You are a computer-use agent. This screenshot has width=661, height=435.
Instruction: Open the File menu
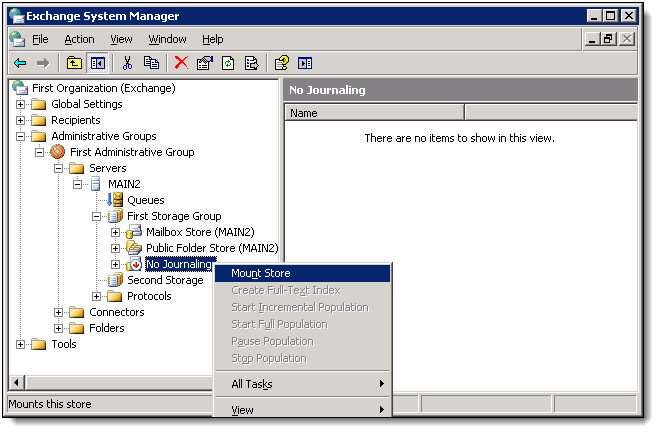click(40, 39)
